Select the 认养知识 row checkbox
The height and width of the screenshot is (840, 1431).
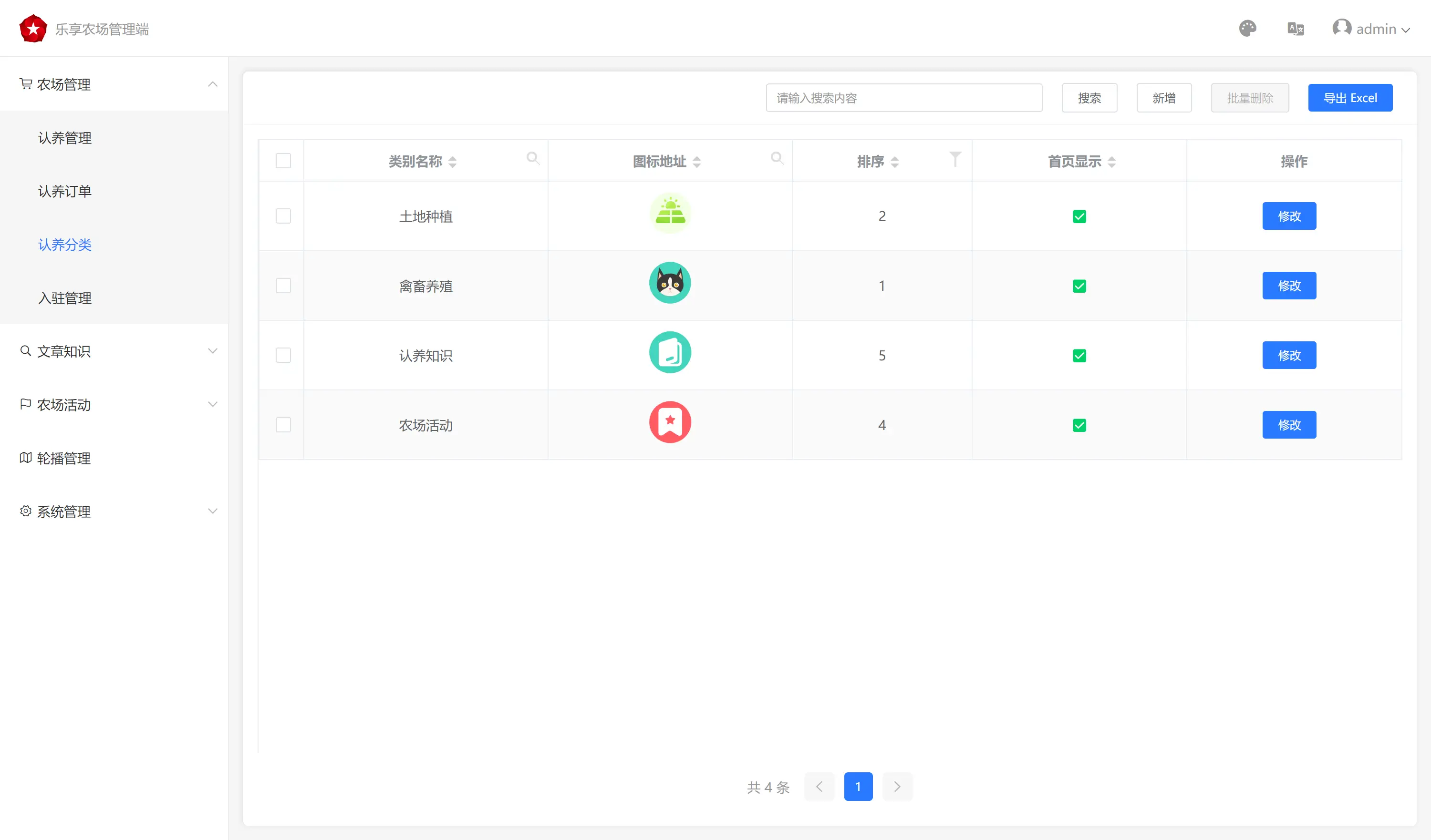coord(283,355)
